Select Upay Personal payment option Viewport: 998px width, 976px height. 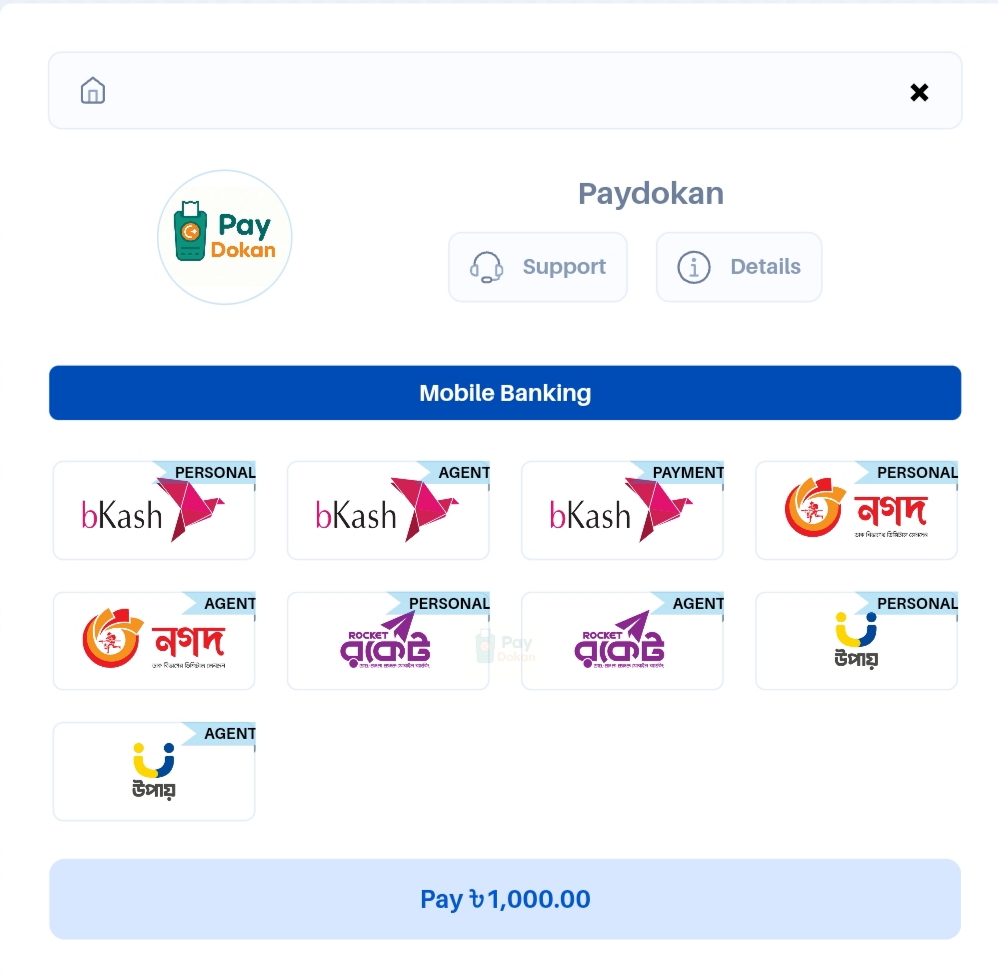[x=856, y=641]
